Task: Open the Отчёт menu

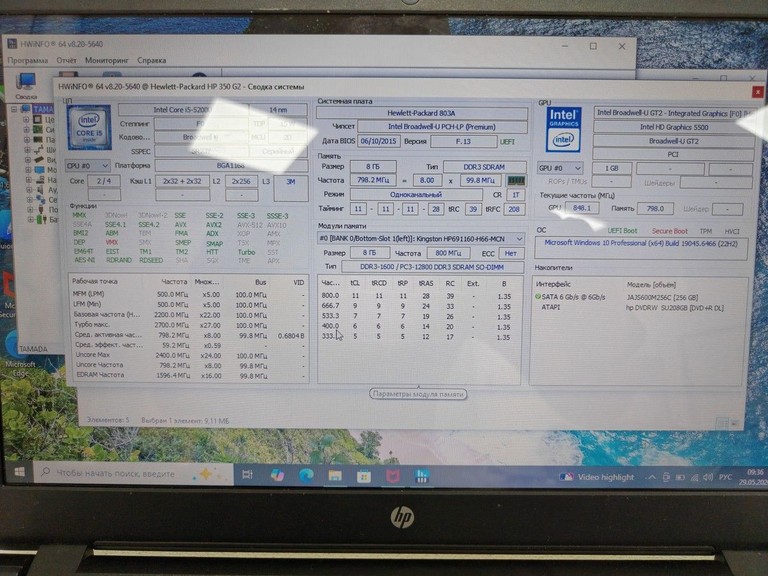Action: click(66, 61)
